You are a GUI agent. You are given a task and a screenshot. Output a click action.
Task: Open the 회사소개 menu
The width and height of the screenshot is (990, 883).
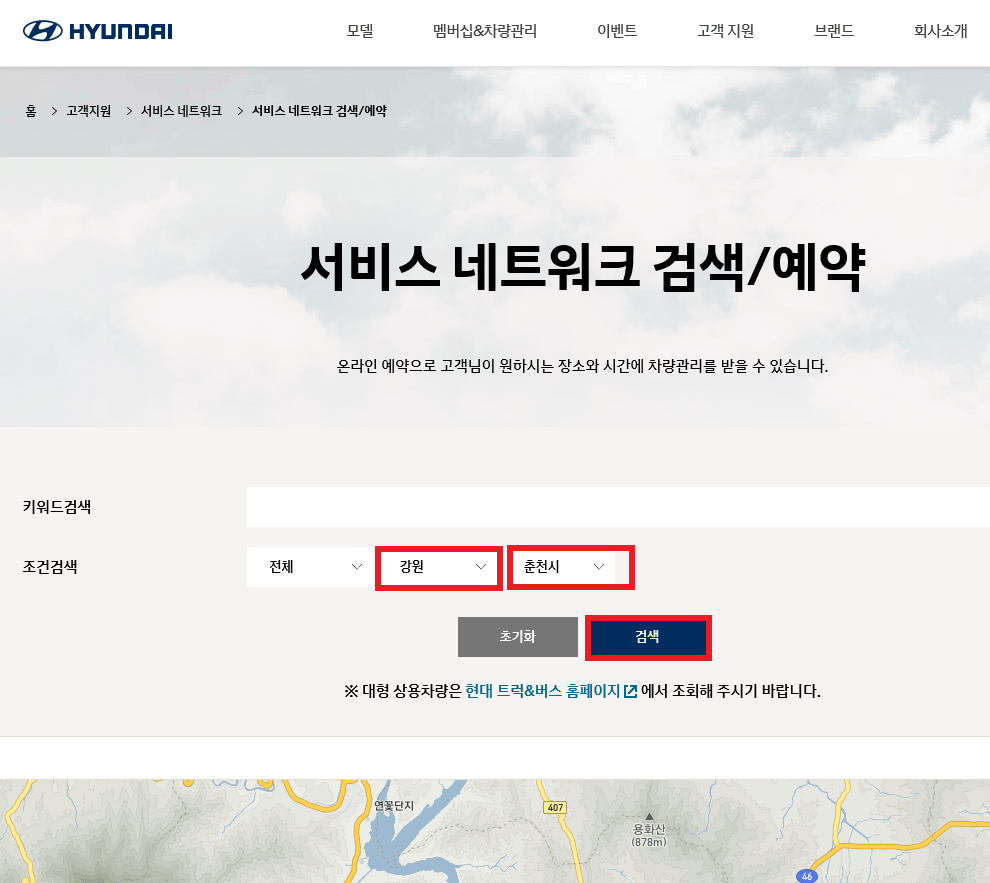point(941,31)
